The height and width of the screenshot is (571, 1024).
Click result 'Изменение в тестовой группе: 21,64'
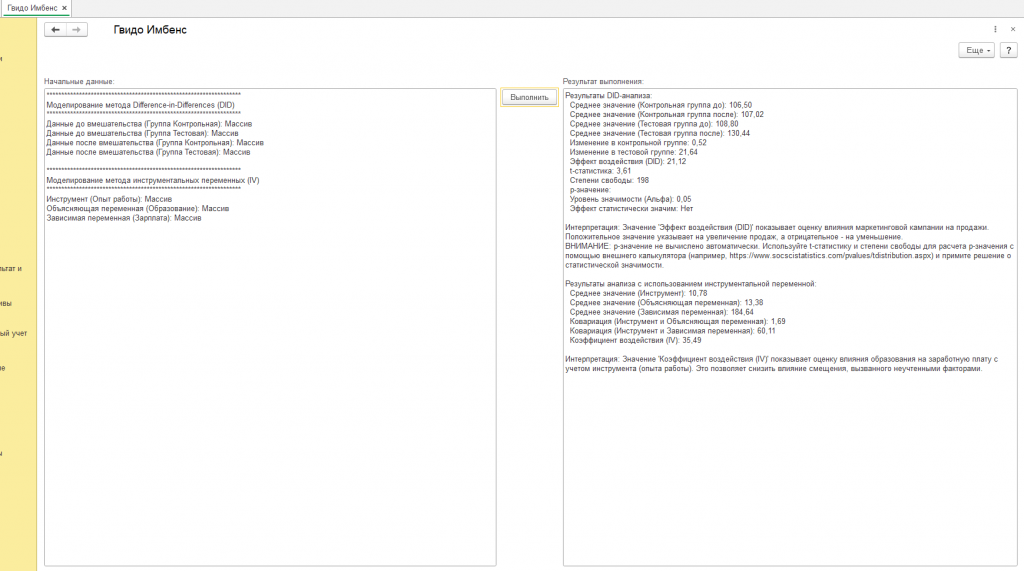(633, 152)
